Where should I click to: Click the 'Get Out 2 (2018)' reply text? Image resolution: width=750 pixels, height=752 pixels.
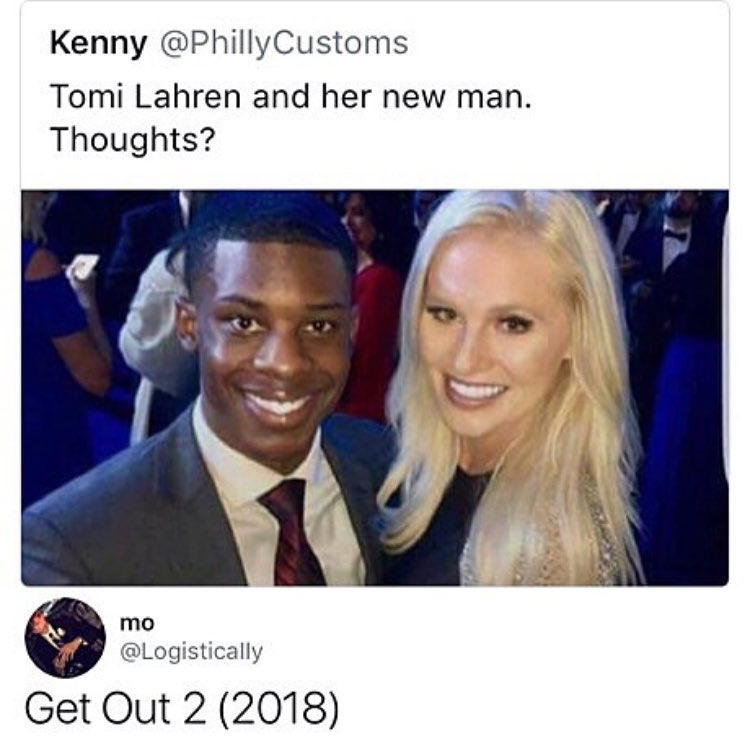(x=181, y=709)
